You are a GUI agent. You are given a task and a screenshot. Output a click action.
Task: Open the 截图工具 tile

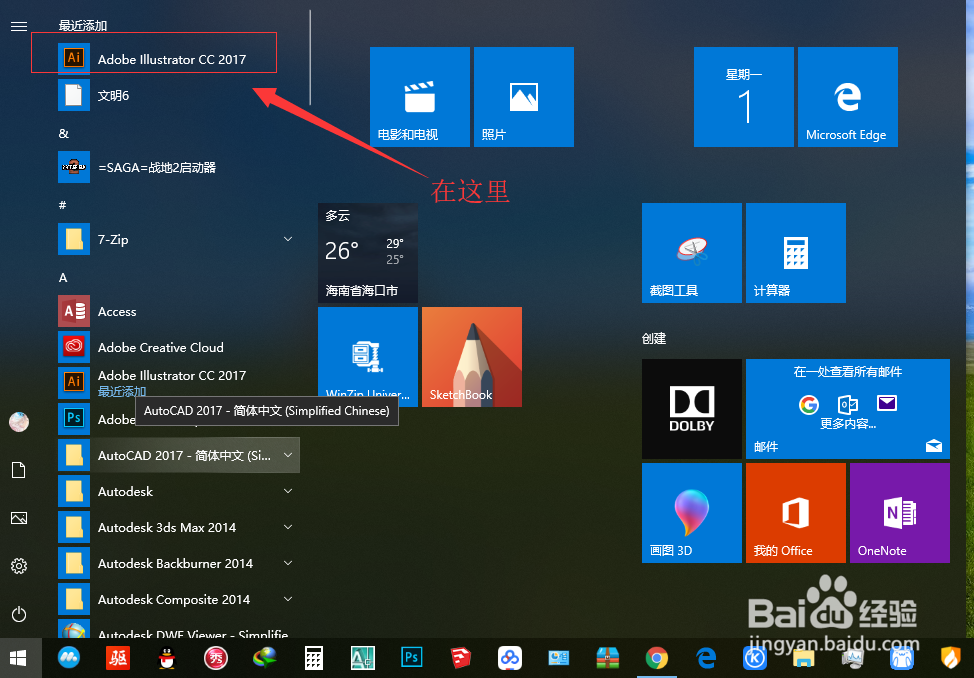[692, 253]
